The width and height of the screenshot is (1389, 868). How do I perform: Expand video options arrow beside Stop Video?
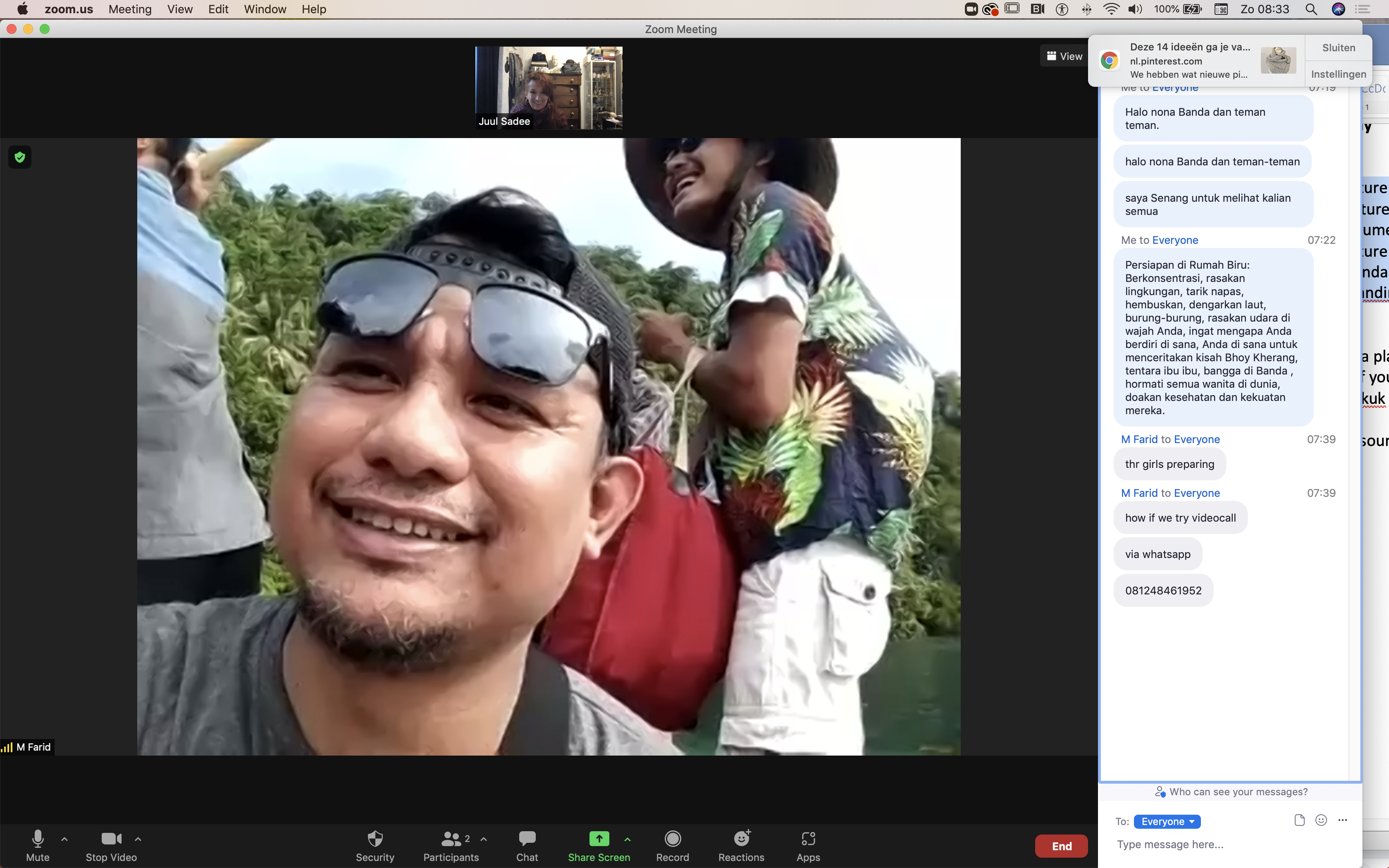[138, 839]
